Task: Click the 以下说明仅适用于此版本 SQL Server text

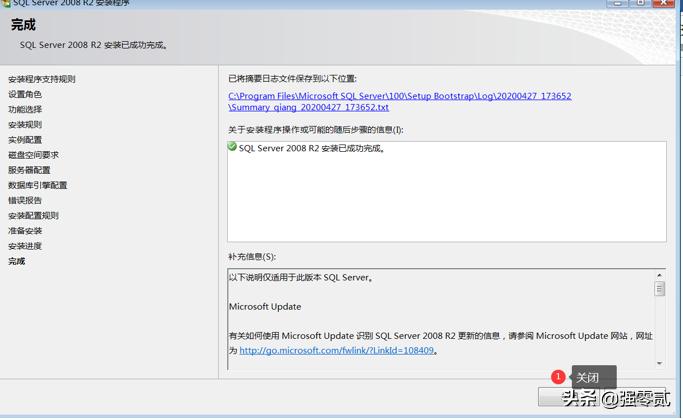Action: (x=301, y=278)
